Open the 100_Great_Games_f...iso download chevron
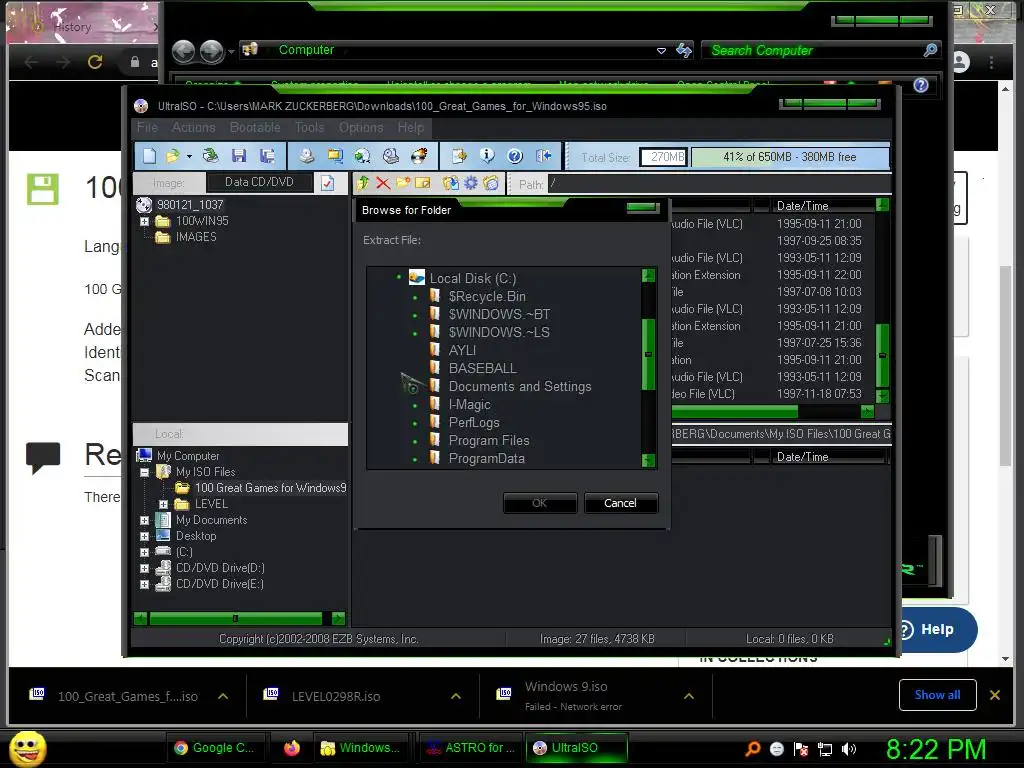1024x768 pixels. click(223, 696)
